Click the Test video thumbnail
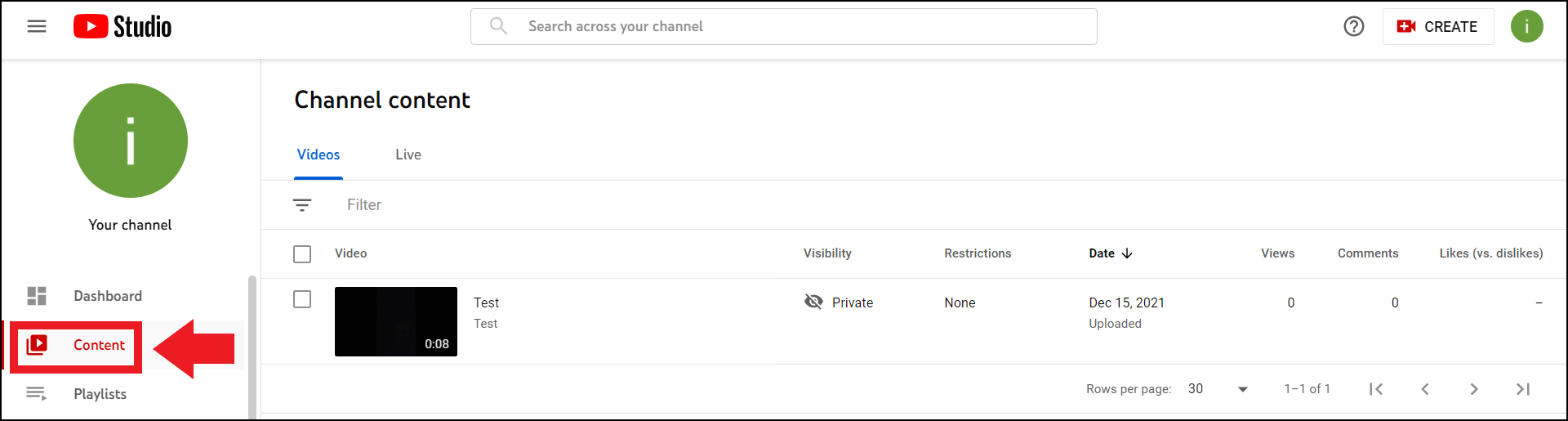 tap(396, 321)
